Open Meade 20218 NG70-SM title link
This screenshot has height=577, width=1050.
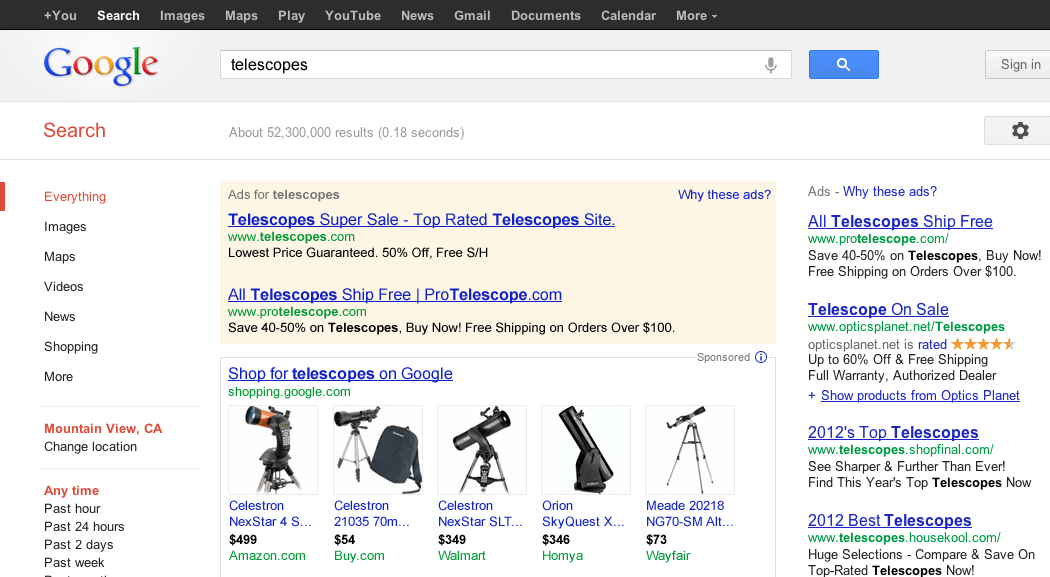tap(690, 514)
